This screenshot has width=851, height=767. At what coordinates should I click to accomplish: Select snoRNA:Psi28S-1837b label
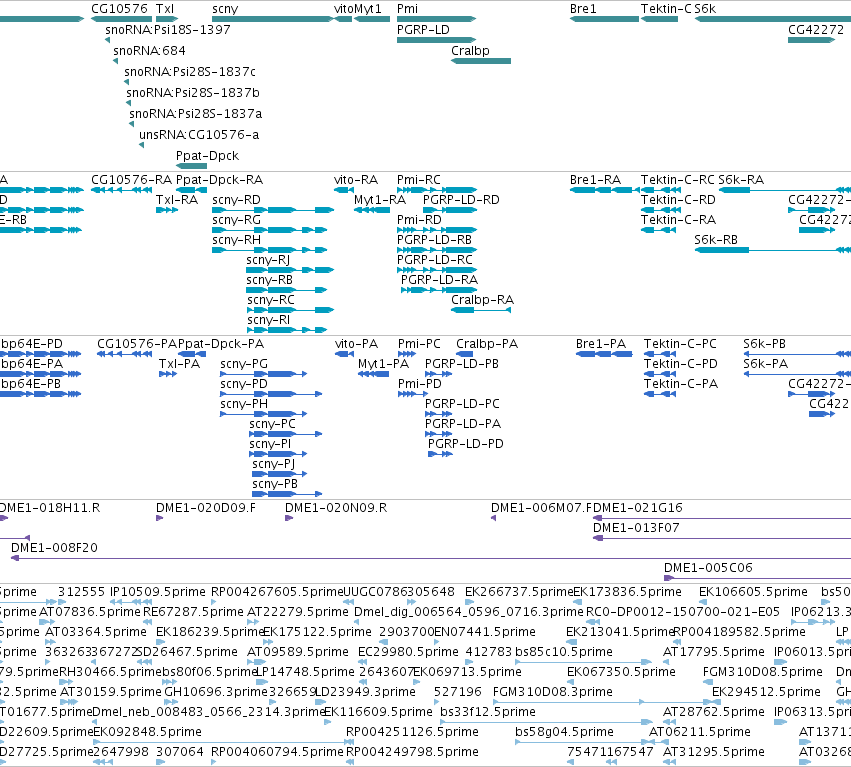(x=193, y=93)
